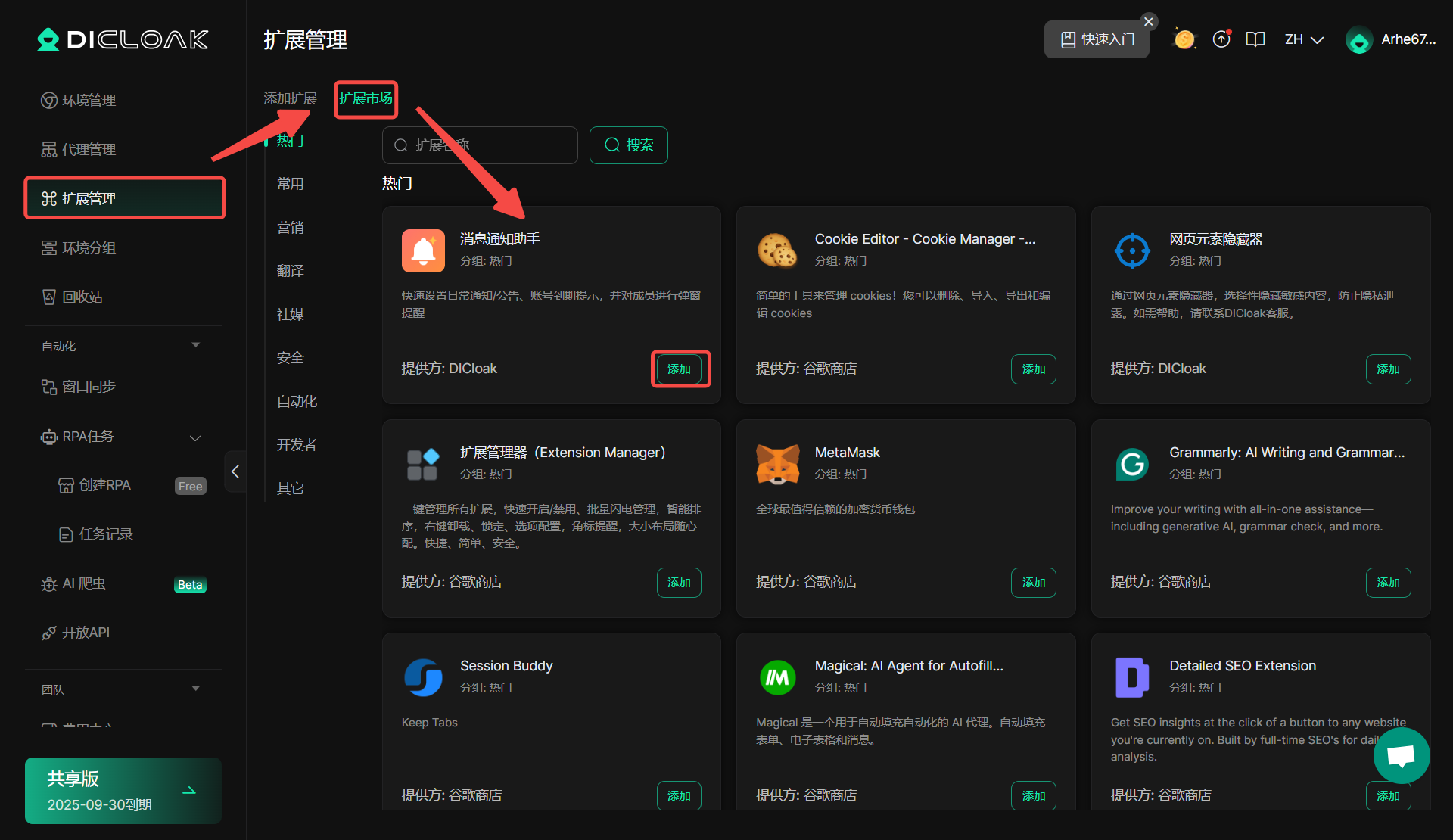Click the Extension Manager squares icon
This screenshot has height=840, width=1453.
[423, 464]
